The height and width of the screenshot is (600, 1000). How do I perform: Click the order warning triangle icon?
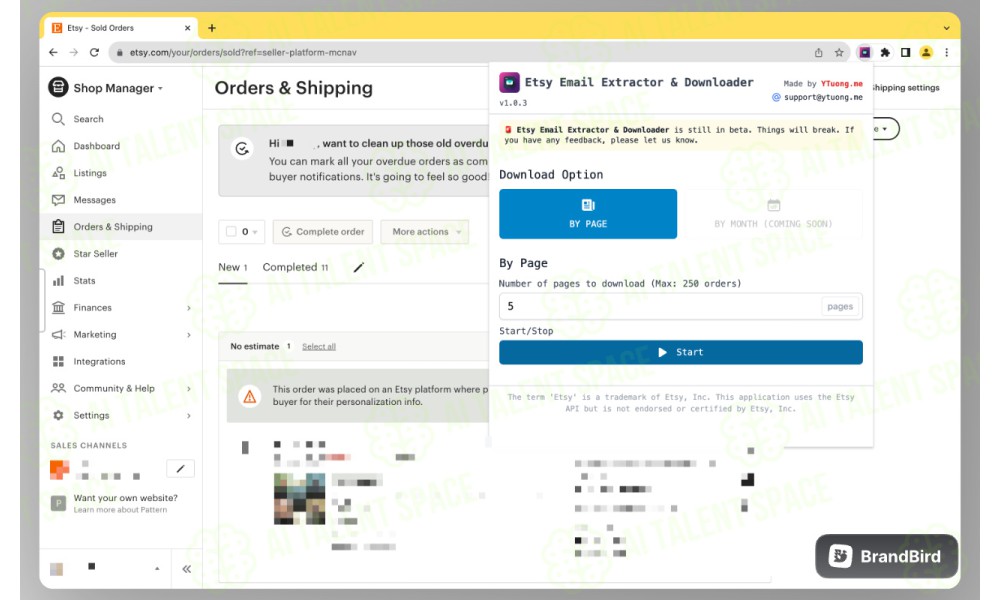click(250, 397)
